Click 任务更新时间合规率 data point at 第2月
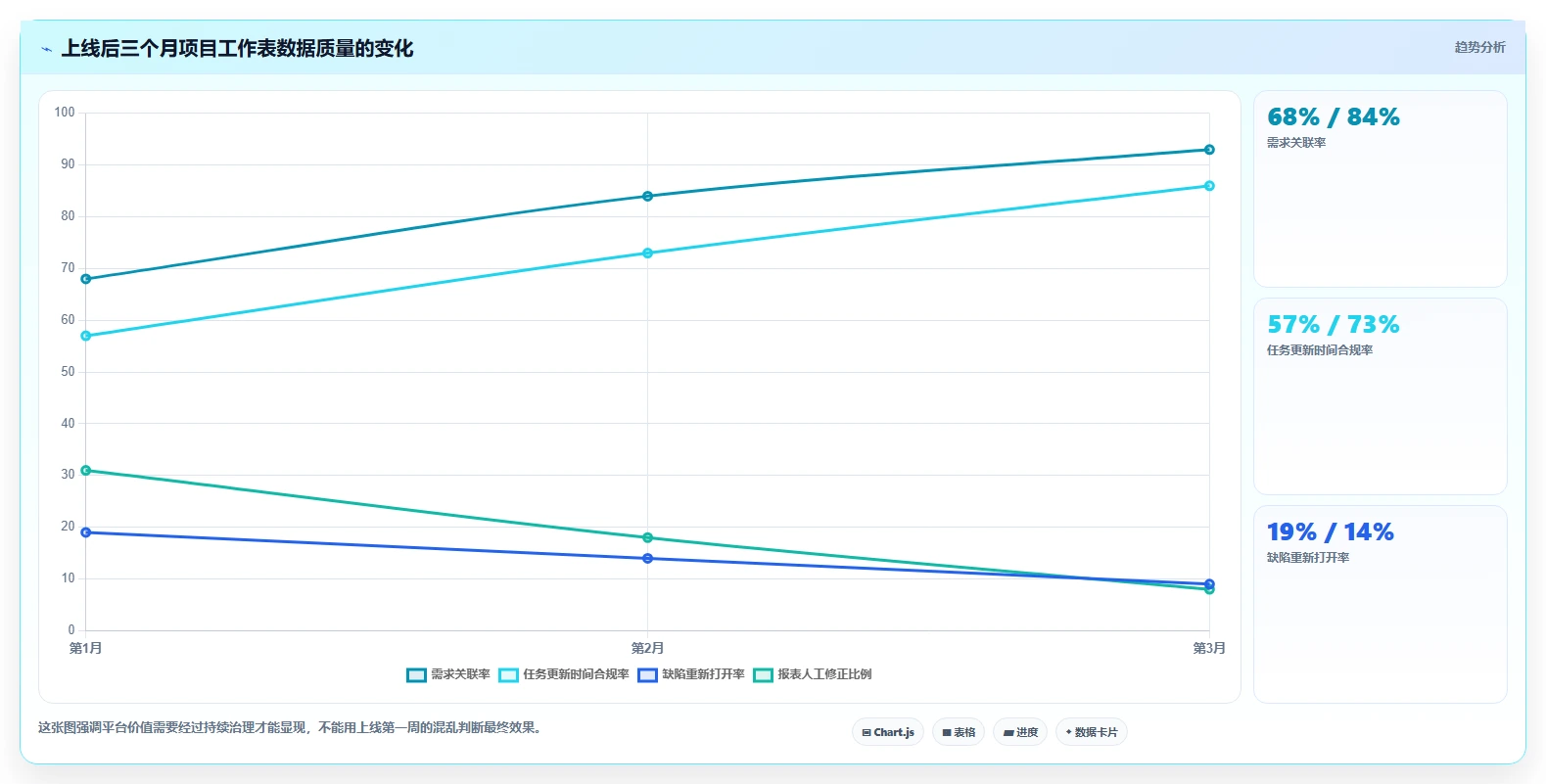Screen dimensions: 1546x784 [x=647, y=254]
